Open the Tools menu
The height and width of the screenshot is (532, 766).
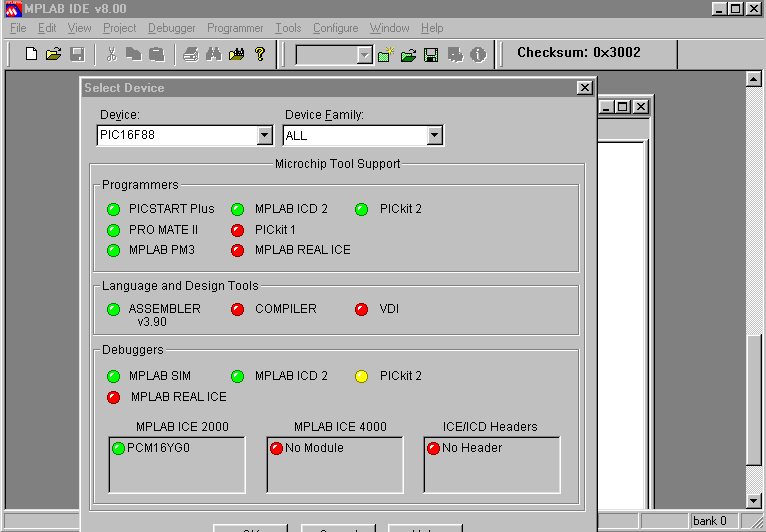288,28
